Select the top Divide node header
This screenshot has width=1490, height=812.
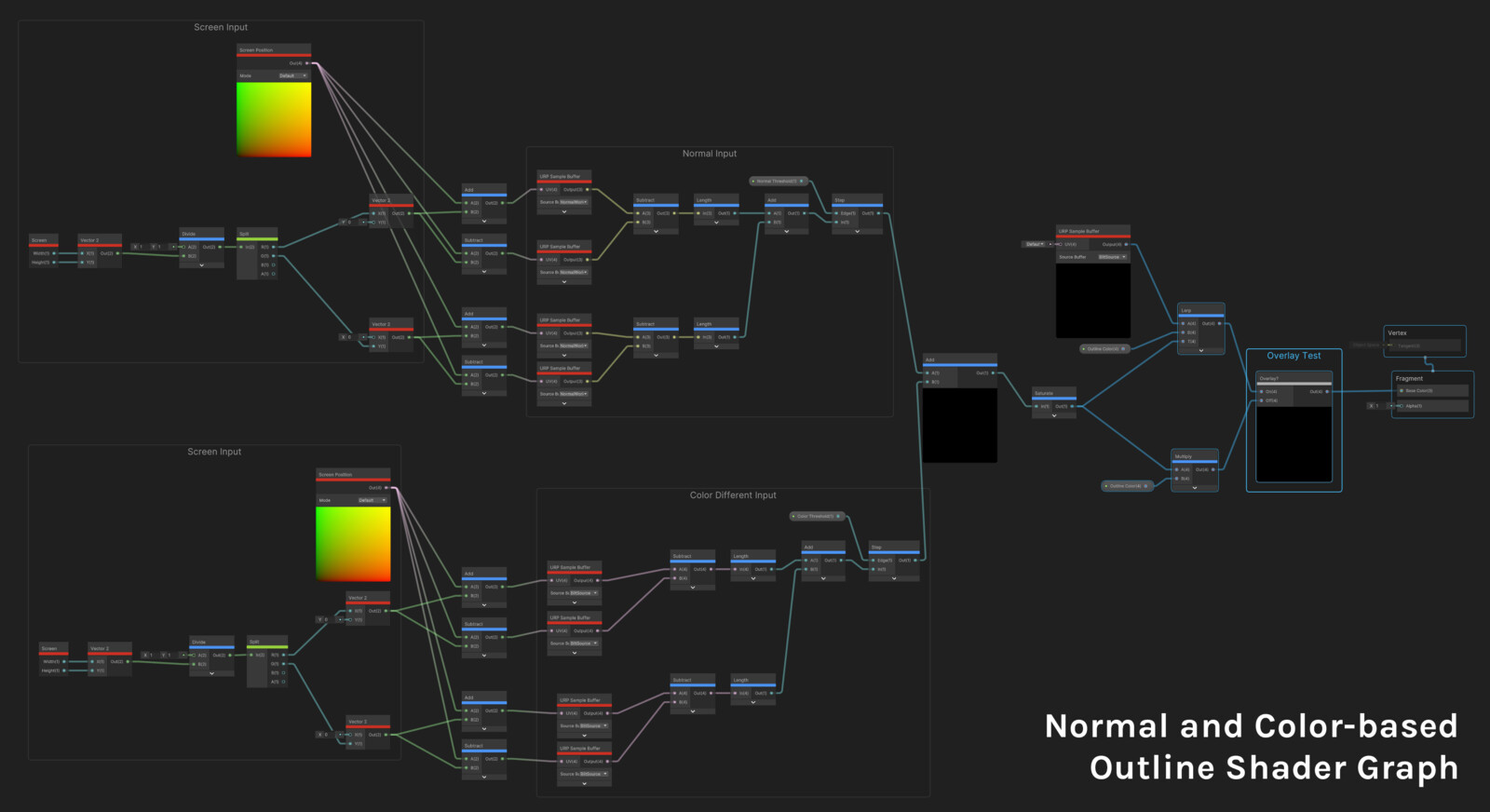point(202,234)
